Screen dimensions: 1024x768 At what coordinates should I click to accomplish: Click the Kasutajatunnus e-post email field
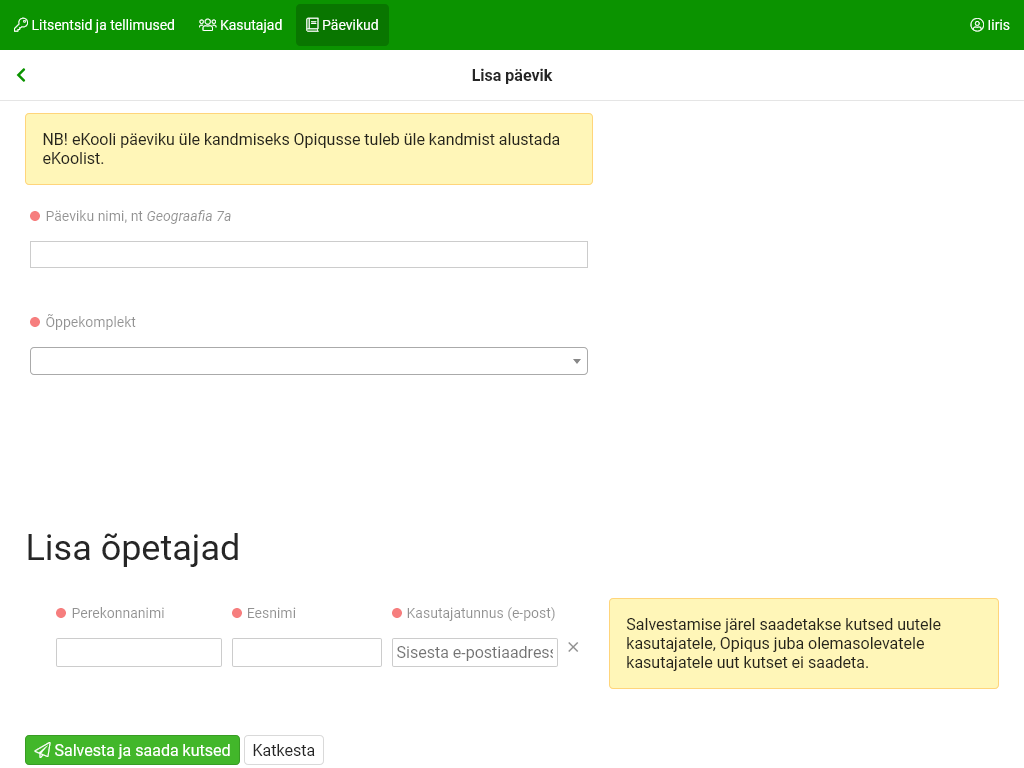pos(475,652)
